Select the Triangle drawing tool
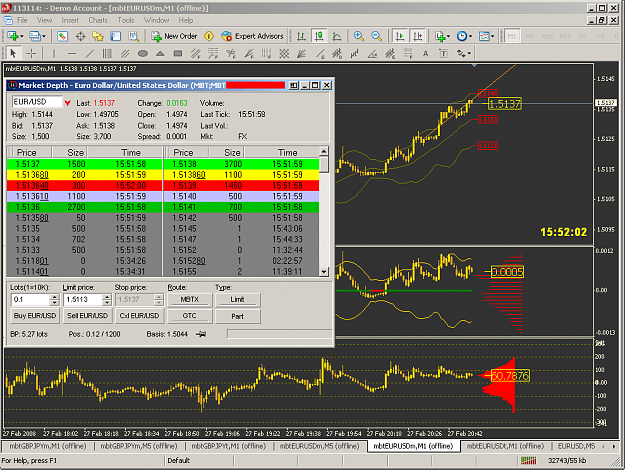Screen dimensions: 625x470 (x=160, y=53)
